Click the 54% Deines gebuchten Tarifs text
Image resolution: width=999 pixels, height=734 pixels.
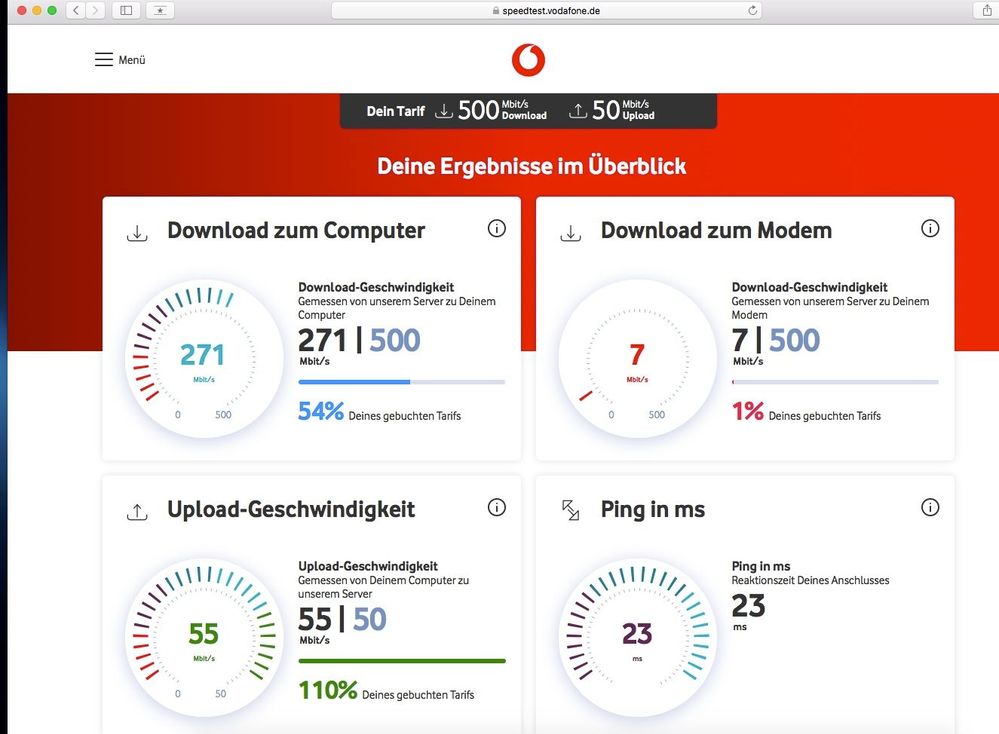[x=379, y=412]
